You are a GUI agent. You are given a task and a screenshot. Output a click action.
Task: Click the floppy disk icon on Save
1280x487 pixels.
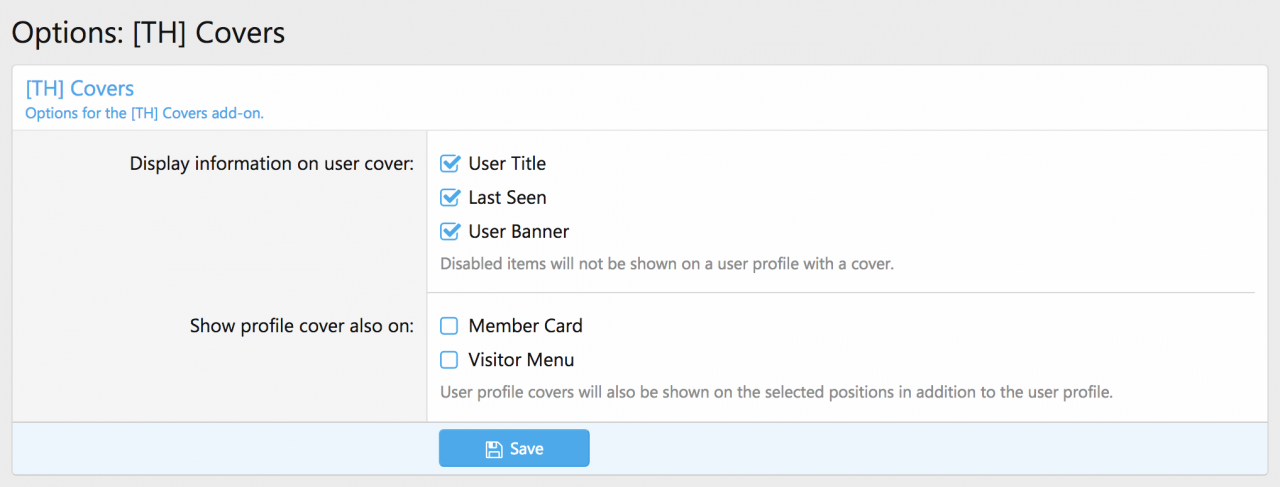493,449
